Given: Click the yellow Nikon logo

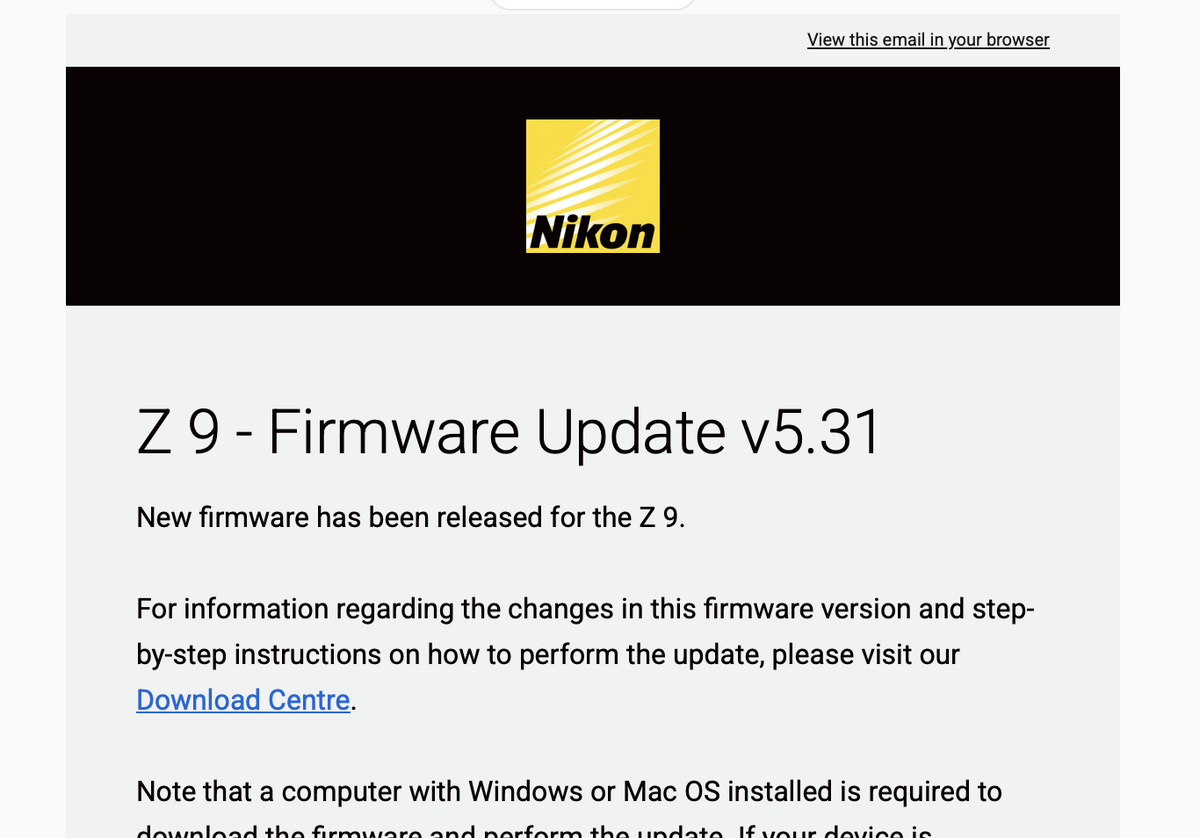Looking at the screenshot, I should coord(593,186).
